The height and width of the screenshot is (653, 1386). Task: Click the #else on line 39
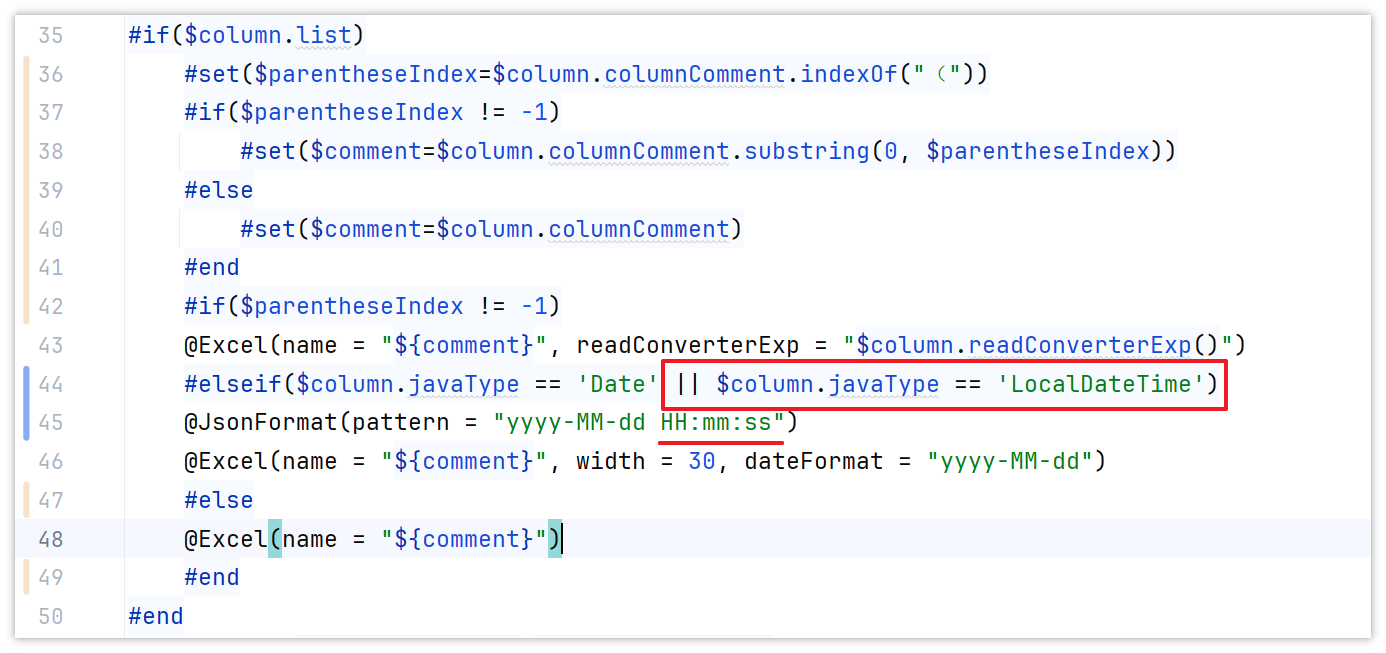click(x=218, y=190)
